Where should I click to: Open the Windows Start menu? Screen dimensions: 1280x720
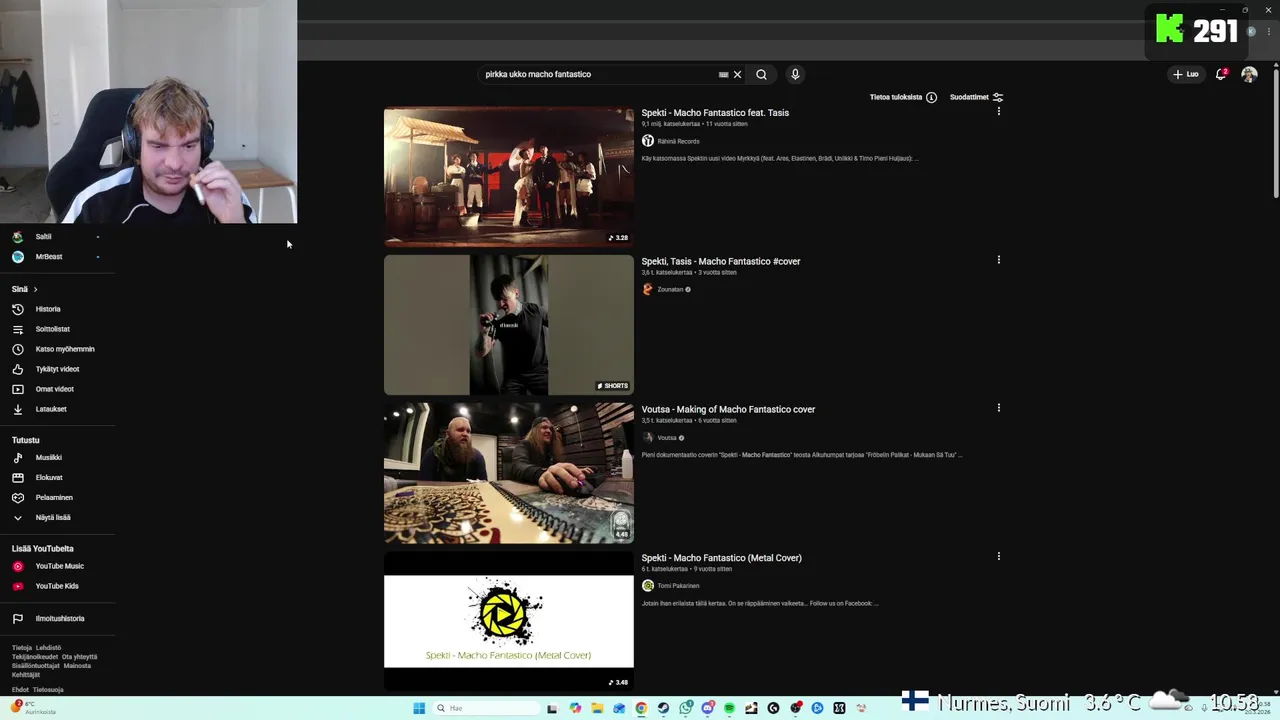419,708
